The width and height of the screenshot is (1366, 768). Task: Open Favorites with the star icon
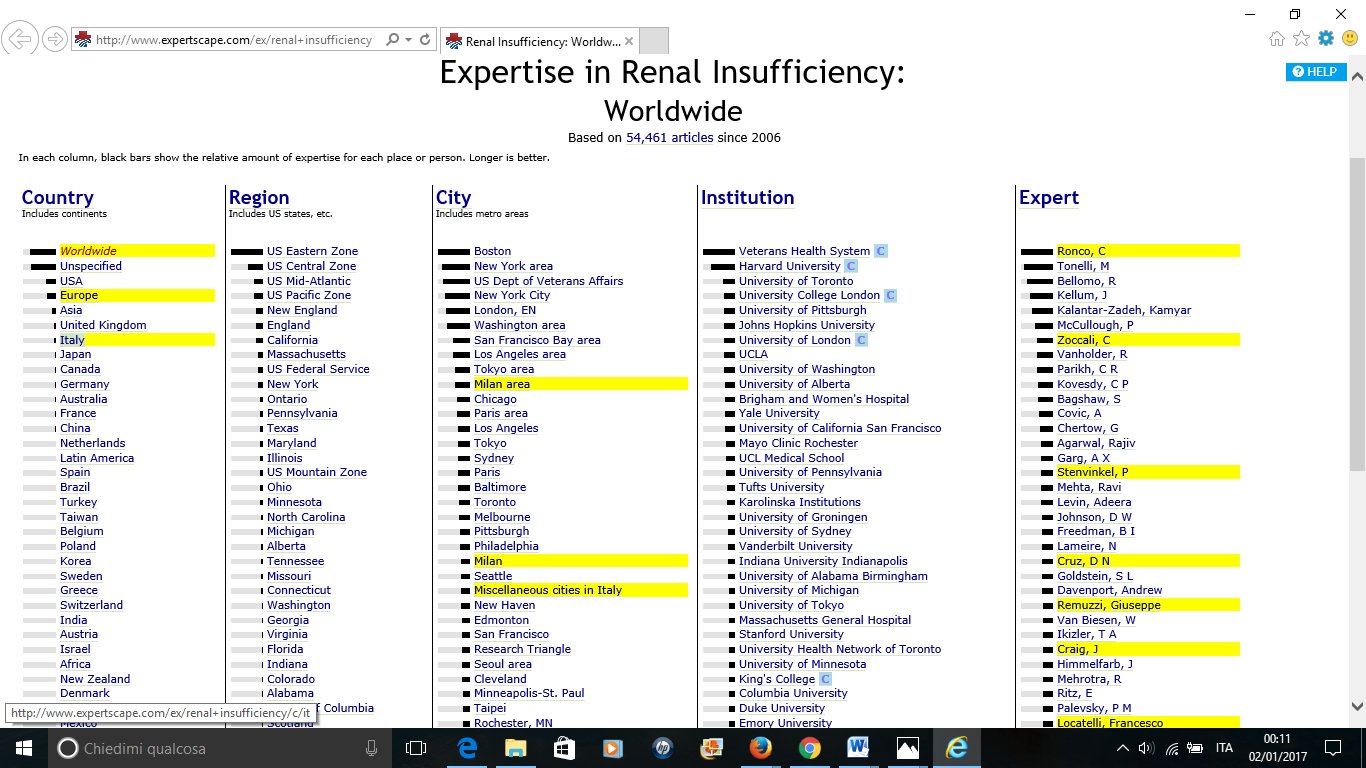(x=1301, y=39)
